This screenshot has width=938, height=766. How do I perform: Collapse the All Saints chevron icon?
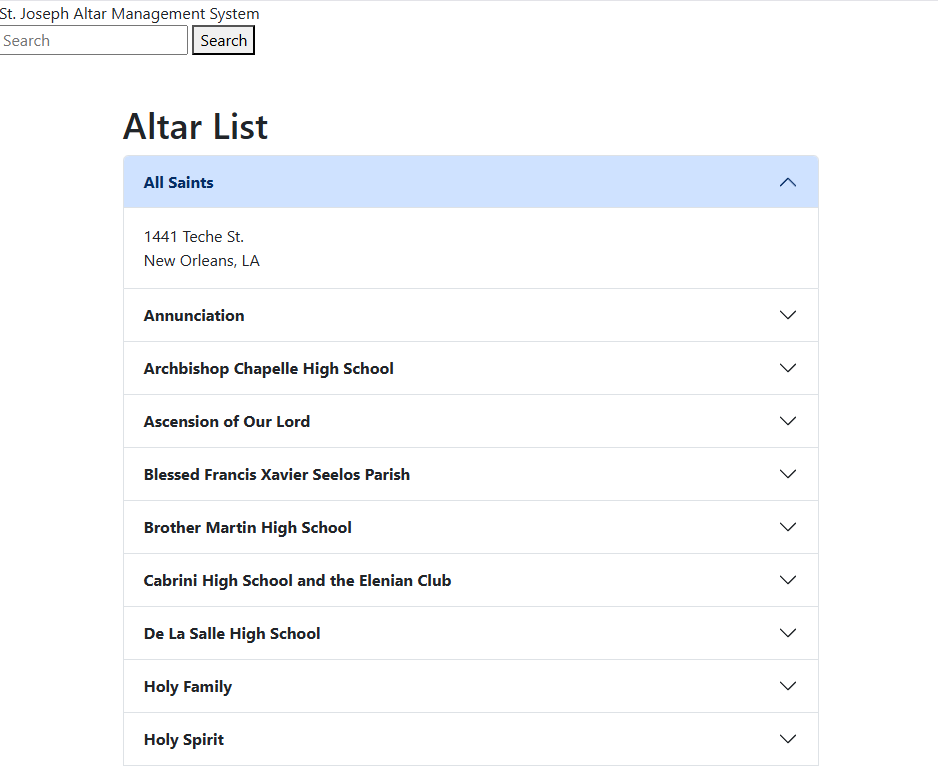click(788, 182)
